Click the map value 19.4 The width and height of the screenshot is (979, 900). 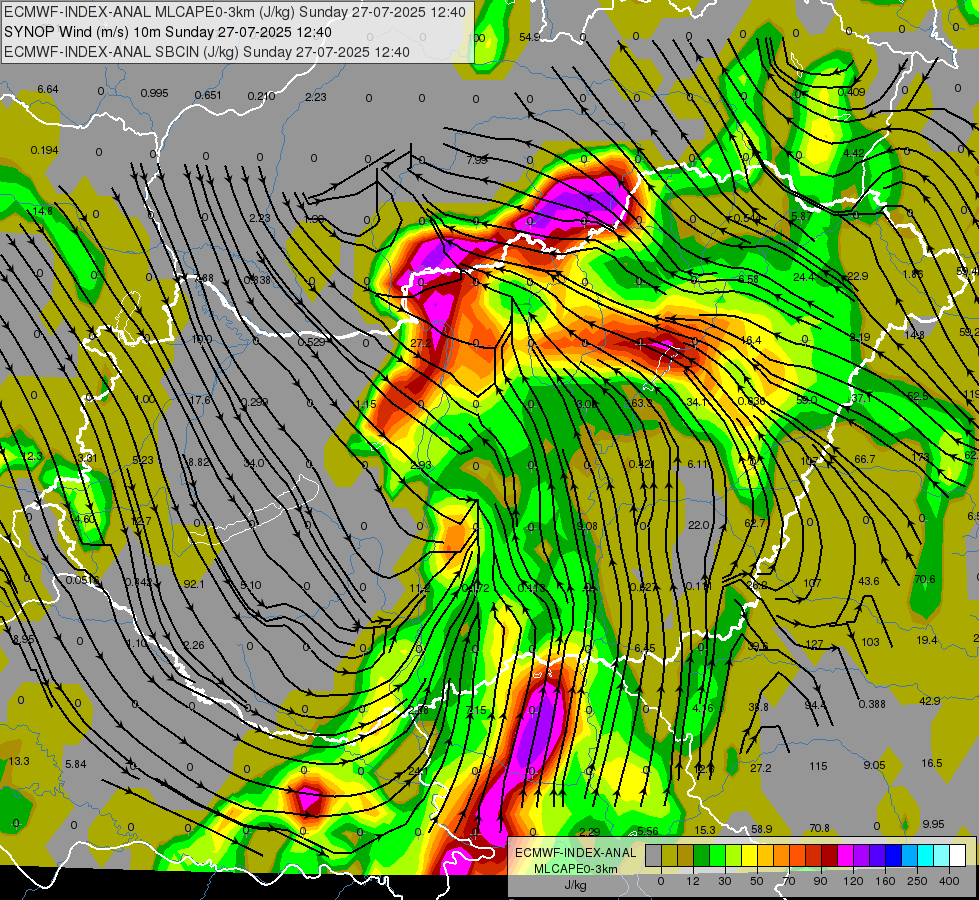pyautogui.click(x=927, y=640)
